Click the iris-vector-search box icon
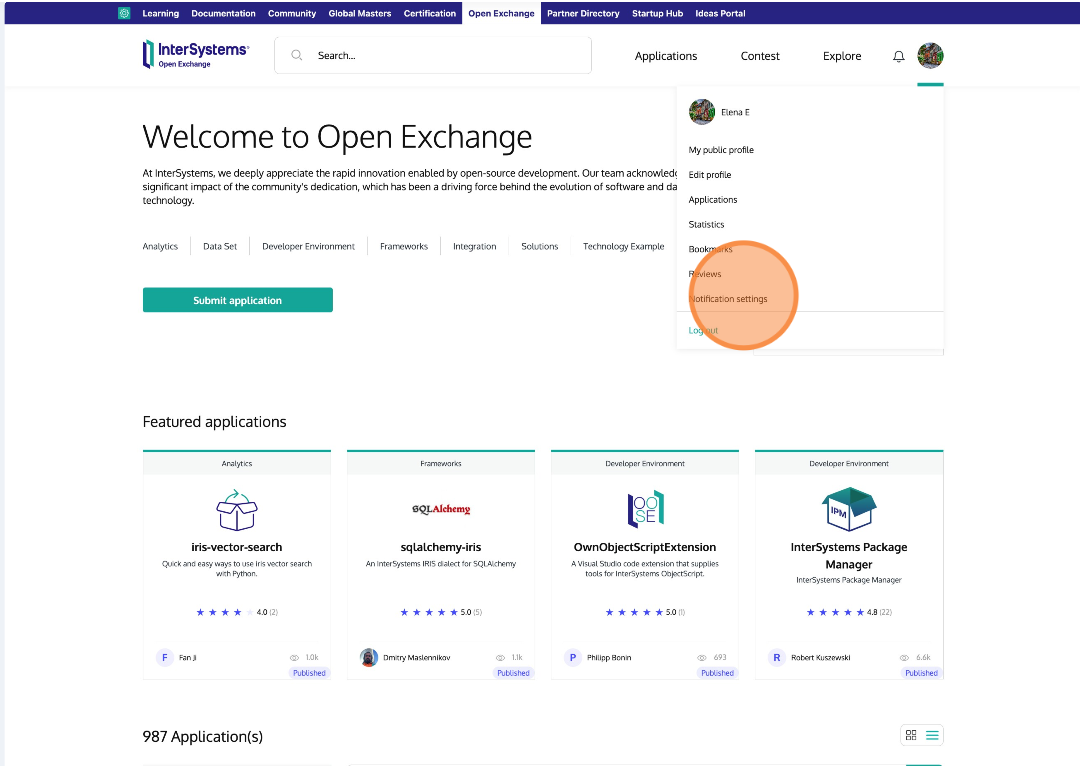The width and height of the screenshot is (1080, 766). tap(237, 510)
